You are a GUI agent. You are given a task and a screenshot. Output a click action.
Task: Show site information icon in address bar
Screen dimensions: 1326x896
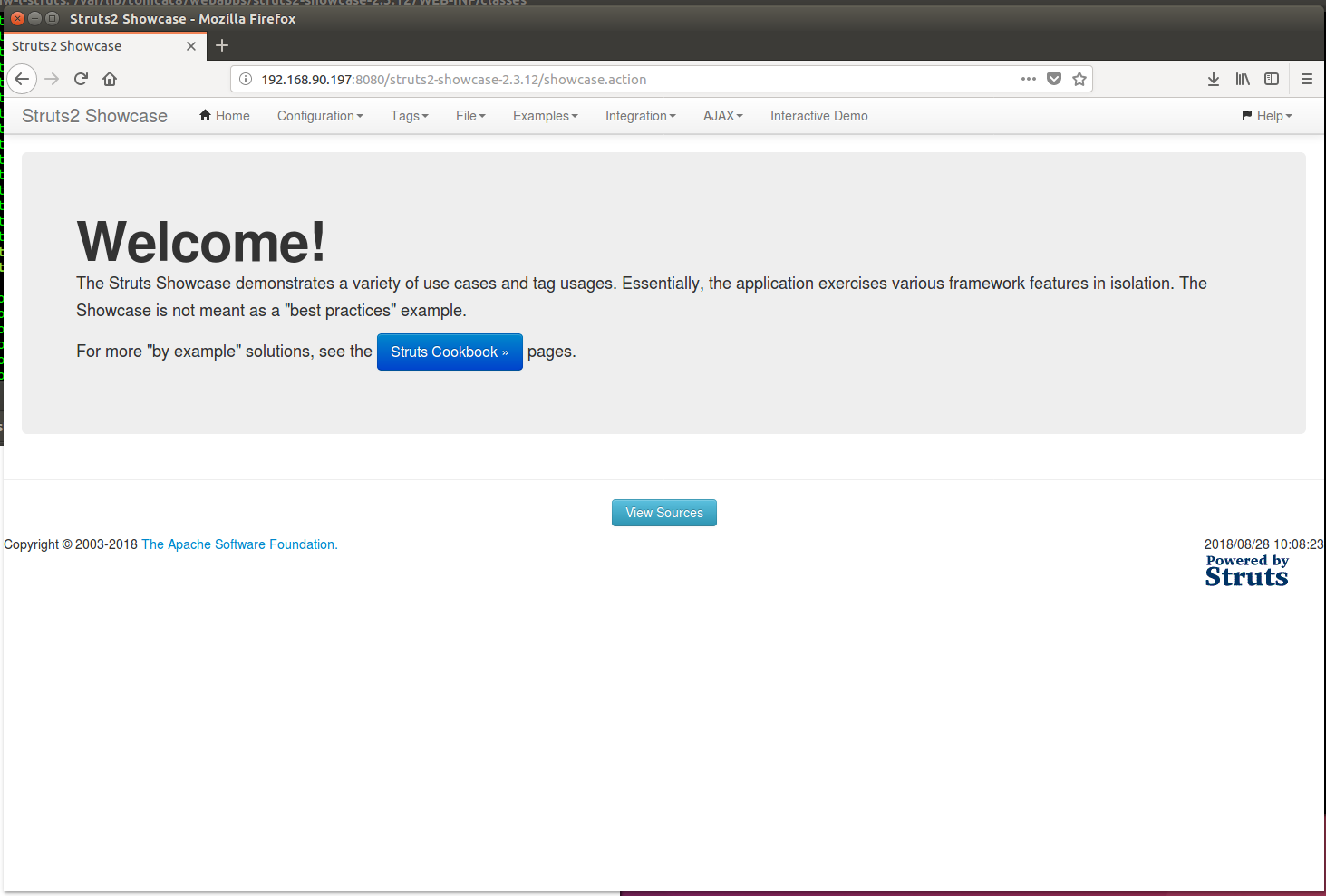(x=246, y=79)
